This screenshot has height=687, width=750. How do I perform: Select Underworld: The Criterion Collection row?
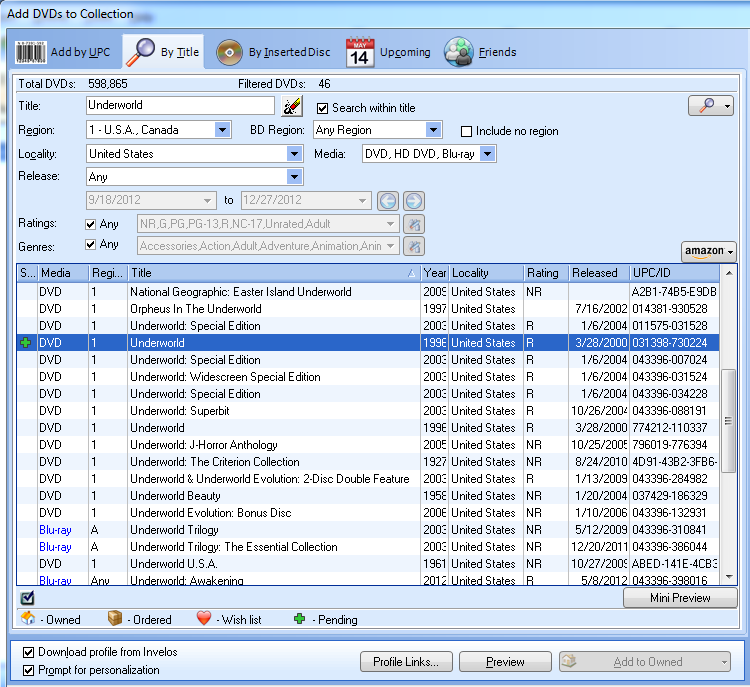coord(368,462)
